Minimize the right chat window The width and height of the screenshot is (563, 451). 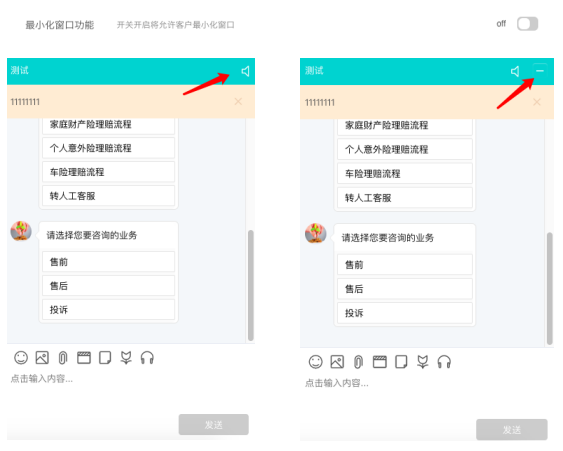[540, 71]
